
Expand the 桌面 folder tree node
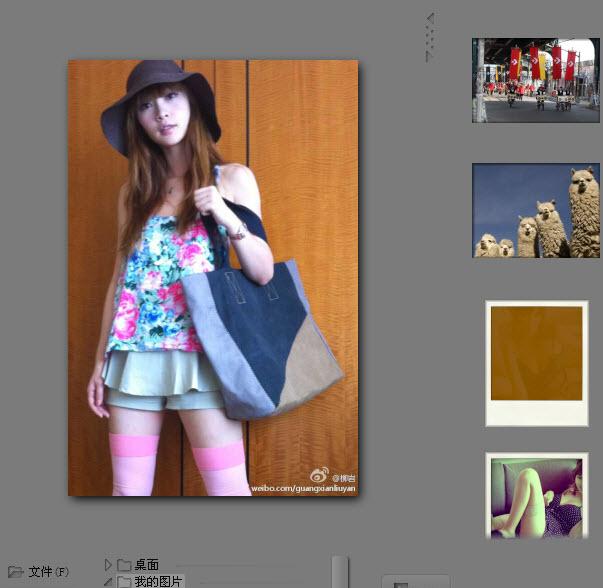click(x=108, y=565)
